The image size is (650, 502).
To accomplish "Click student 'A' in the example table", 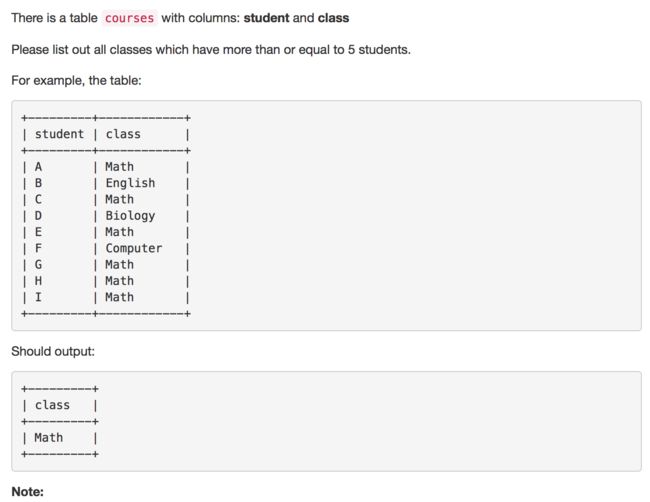I will tap(38, 167).
